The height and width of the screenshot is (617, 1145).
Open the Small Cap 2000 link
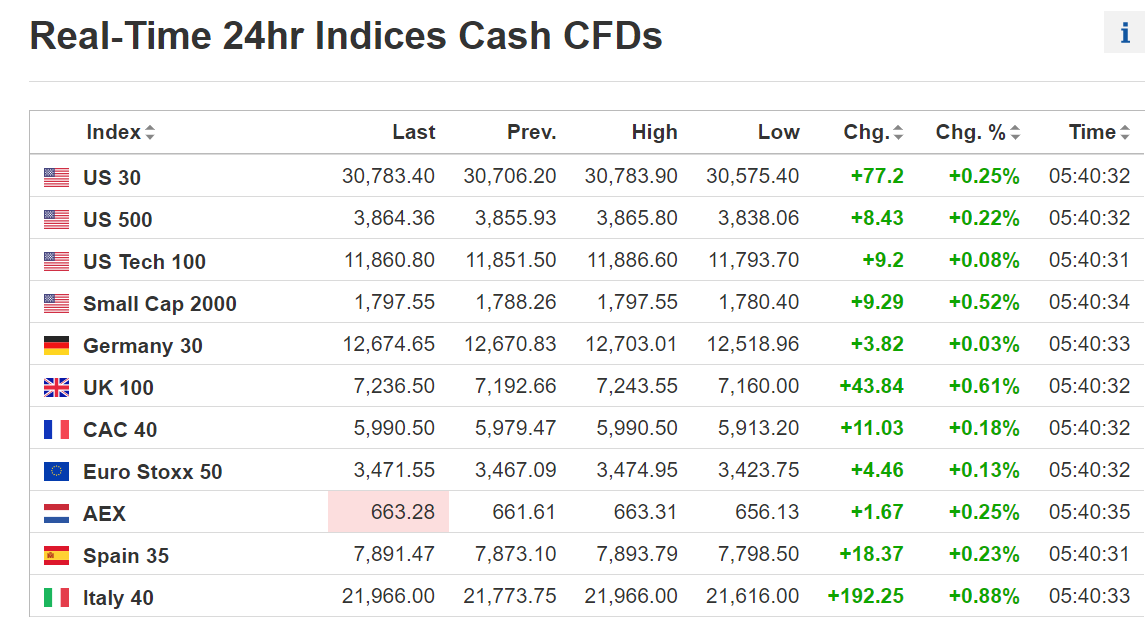pos(160,304)
